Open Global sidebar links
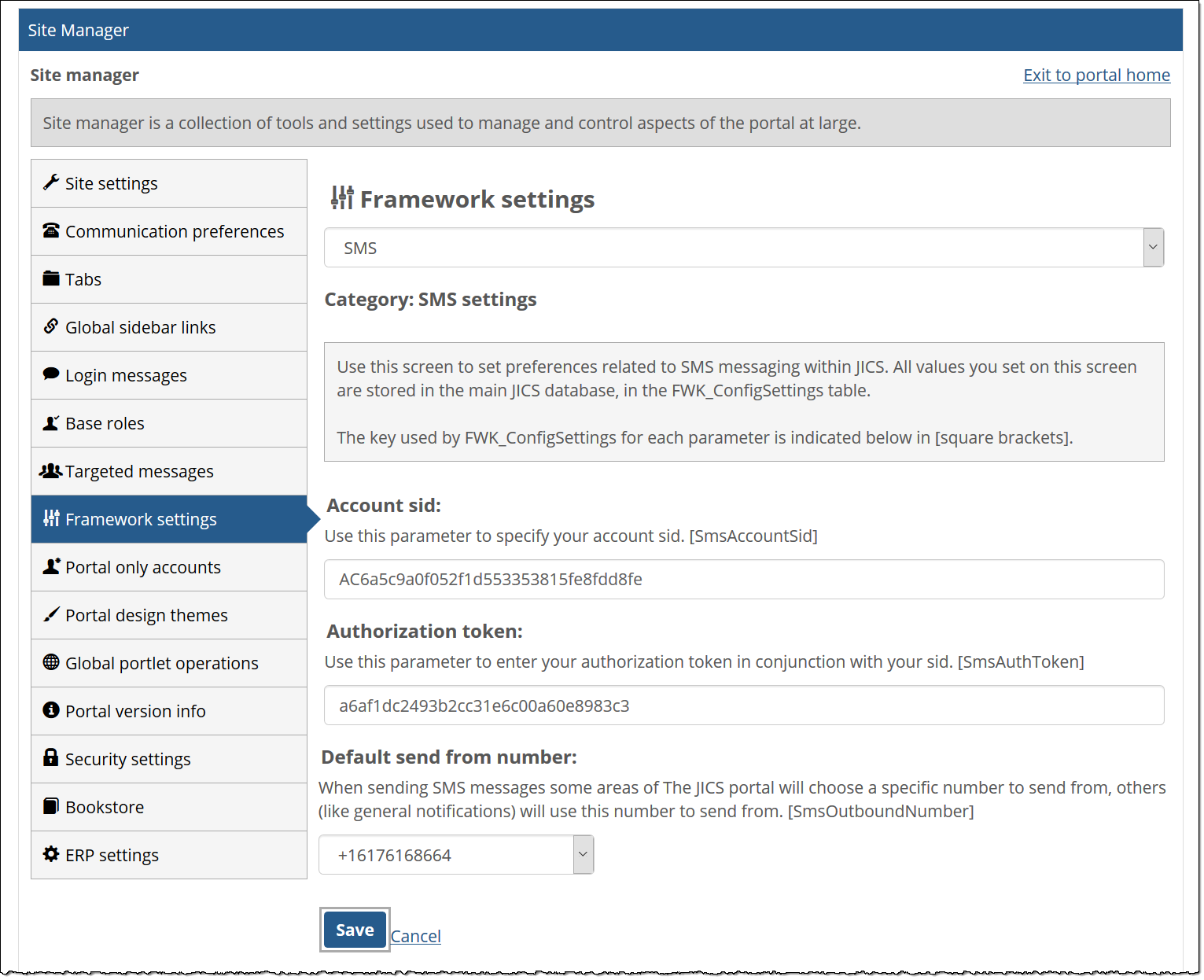The width and height of the screenshot is (1204, 980). pos(169,327)
